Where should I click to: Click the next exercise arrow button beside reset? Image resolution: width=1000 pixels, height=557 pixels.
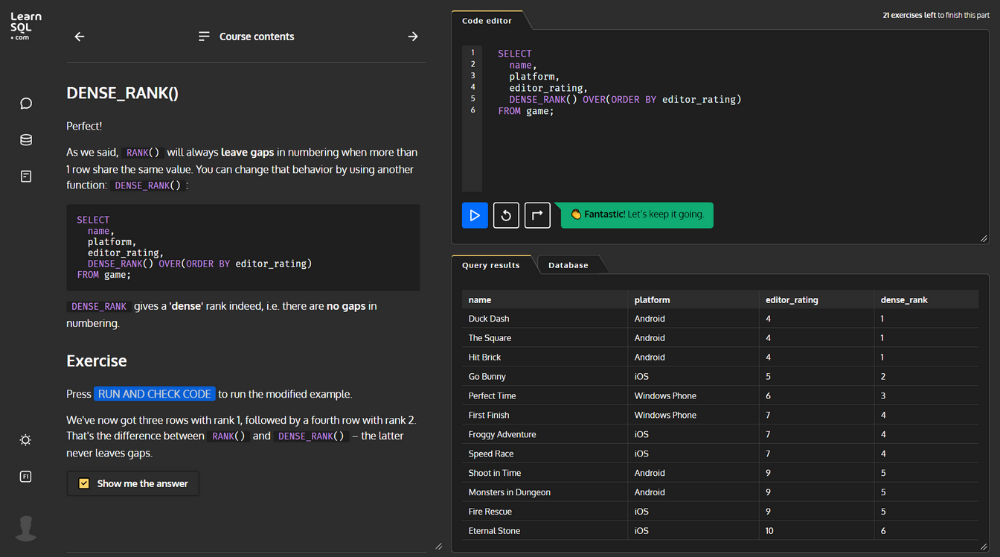pos(537,215)
